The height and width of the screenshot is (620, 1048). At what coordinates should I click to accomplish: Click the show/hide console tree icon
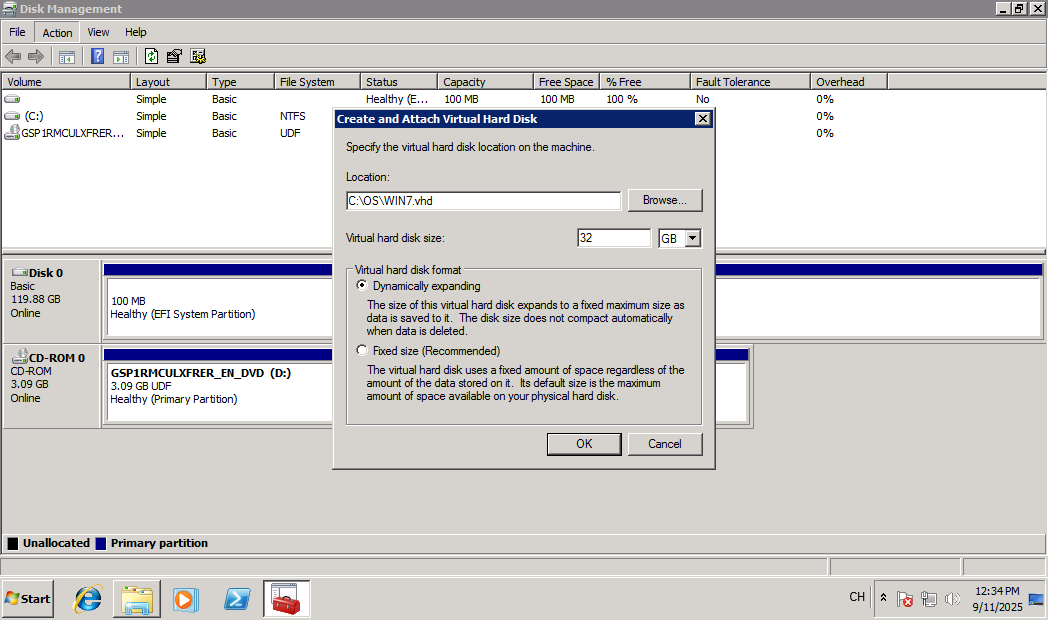coord(67,56)
